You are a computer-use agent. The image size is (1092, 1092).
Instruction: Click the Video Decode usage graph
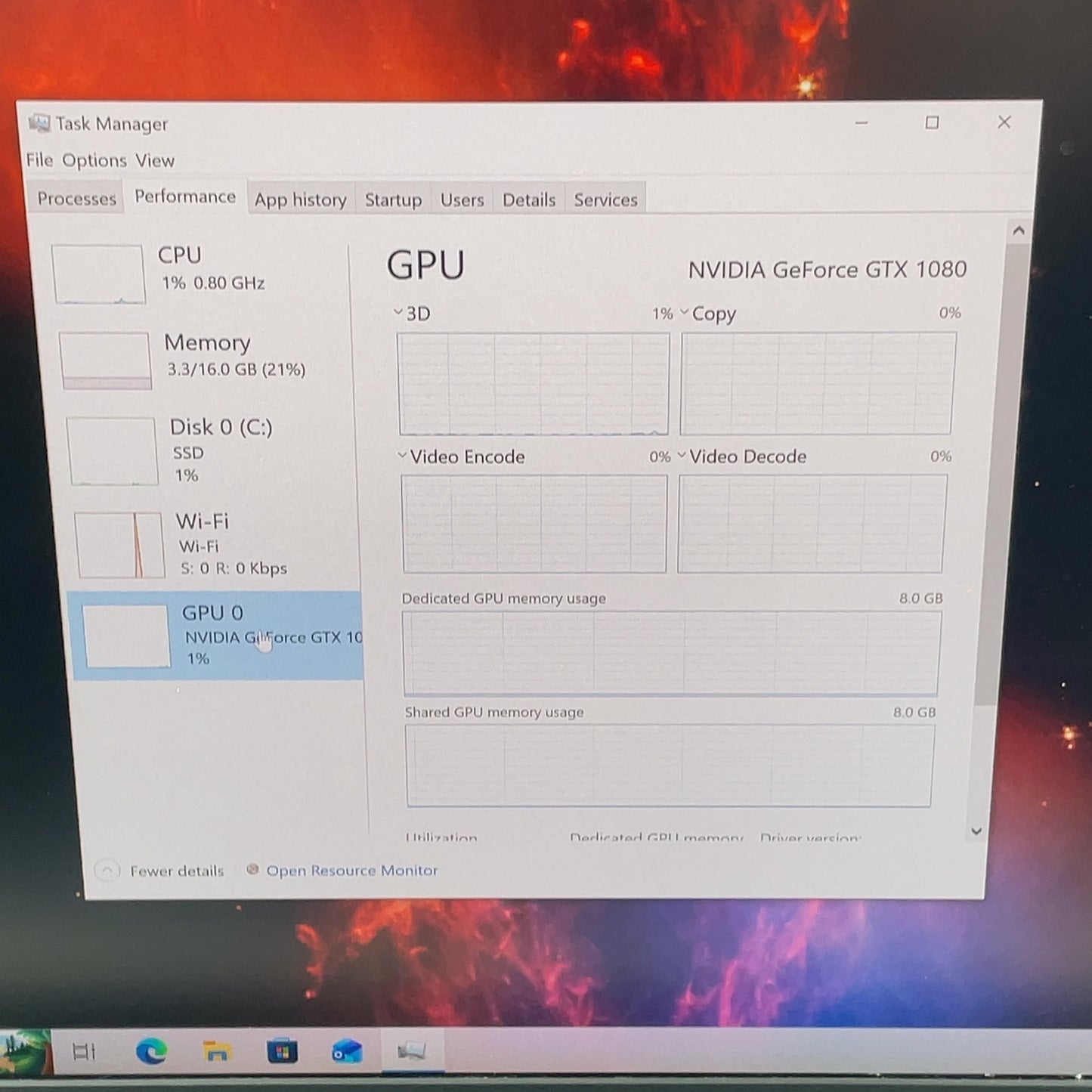pos(812,524)
